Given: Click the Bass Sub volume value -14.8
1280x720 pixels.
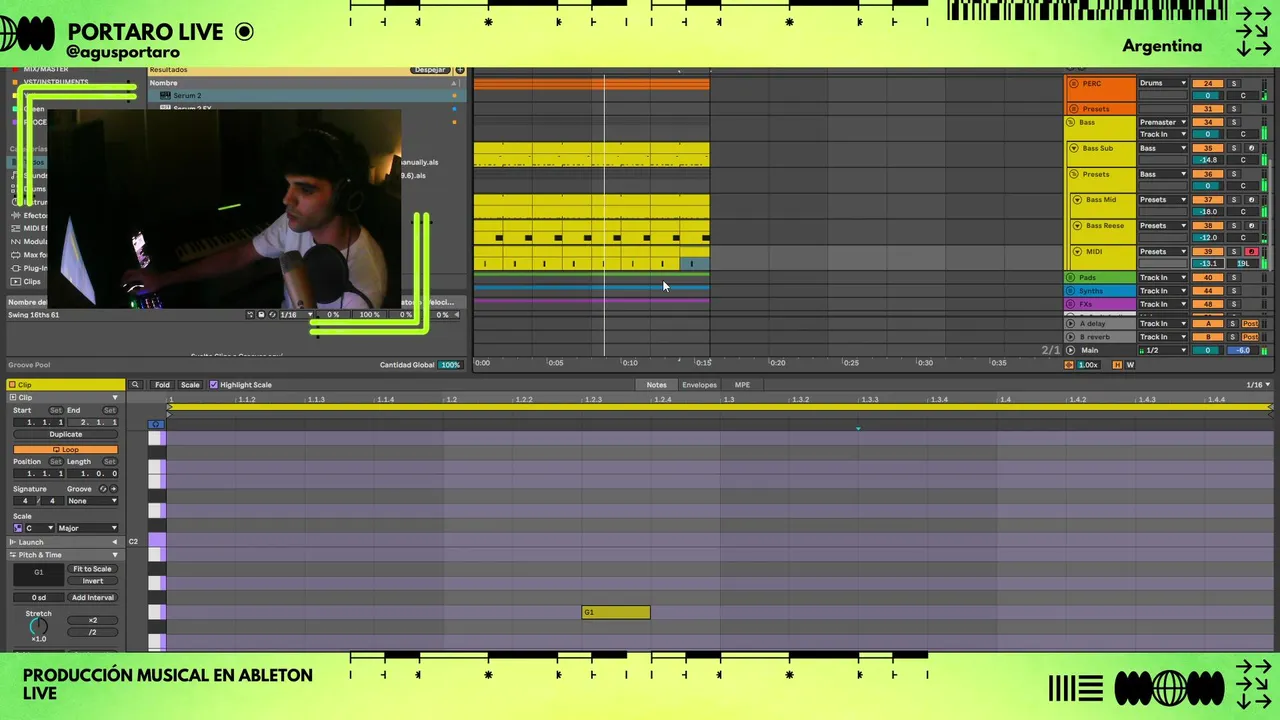Looking at the screenshot, I should pyautogui.click(x=1208, y=160).
